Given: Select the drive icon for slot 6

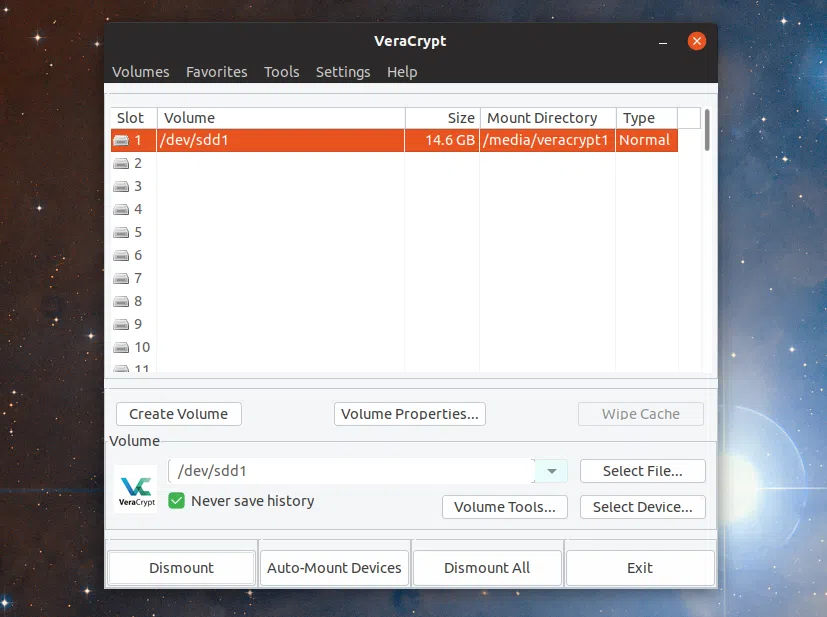Looking at the screenshot, I should 121,256.
